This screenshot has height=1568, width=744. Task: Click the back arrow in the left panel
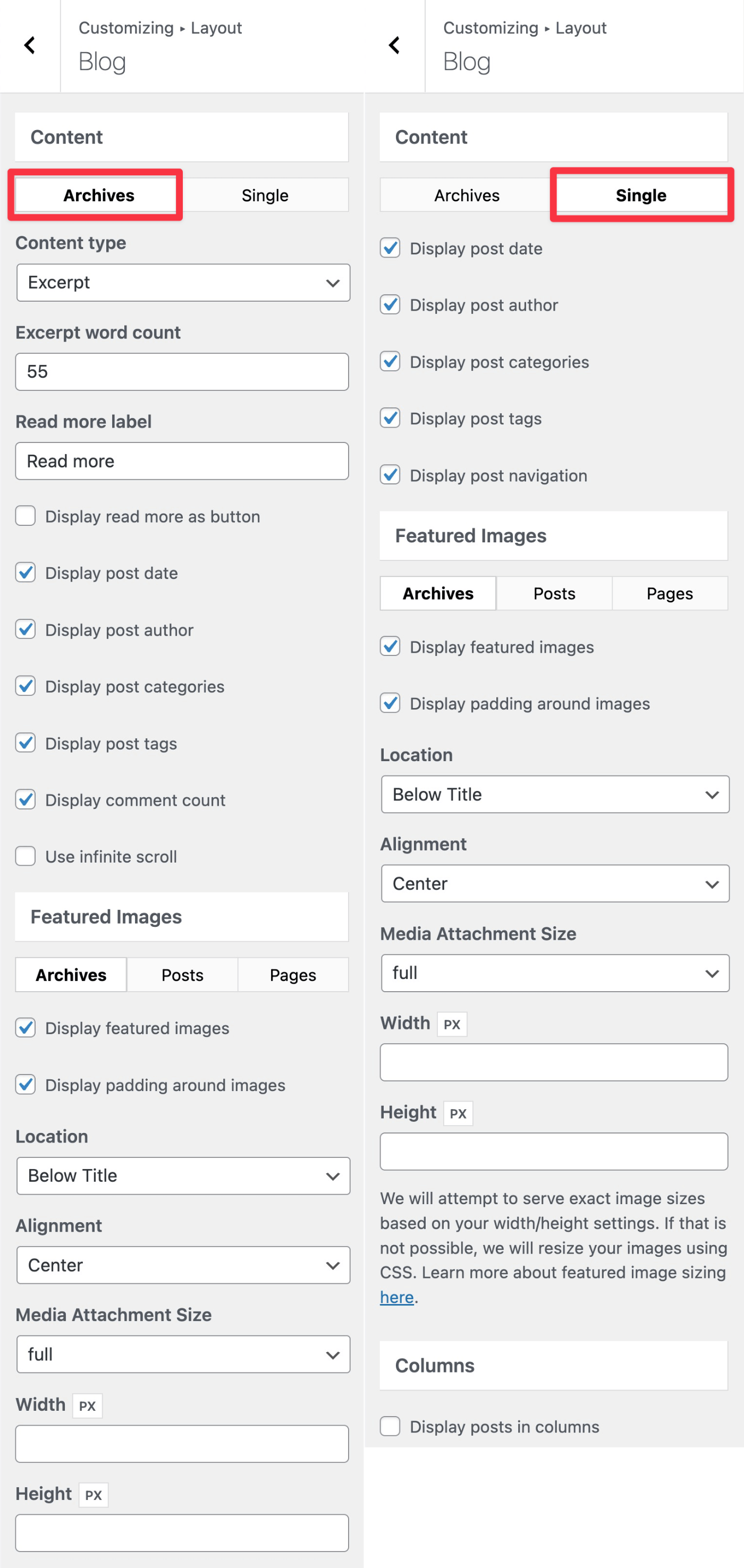tap(29, 46)
